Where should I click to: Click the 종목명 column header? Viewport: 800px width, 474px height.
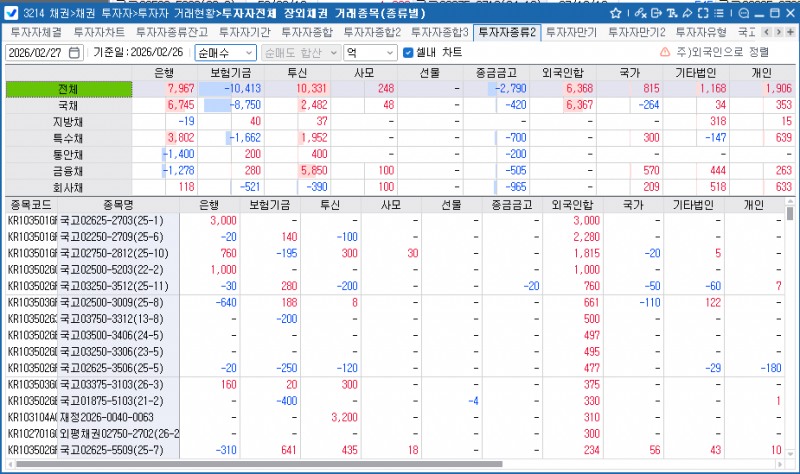pos(118,205)
